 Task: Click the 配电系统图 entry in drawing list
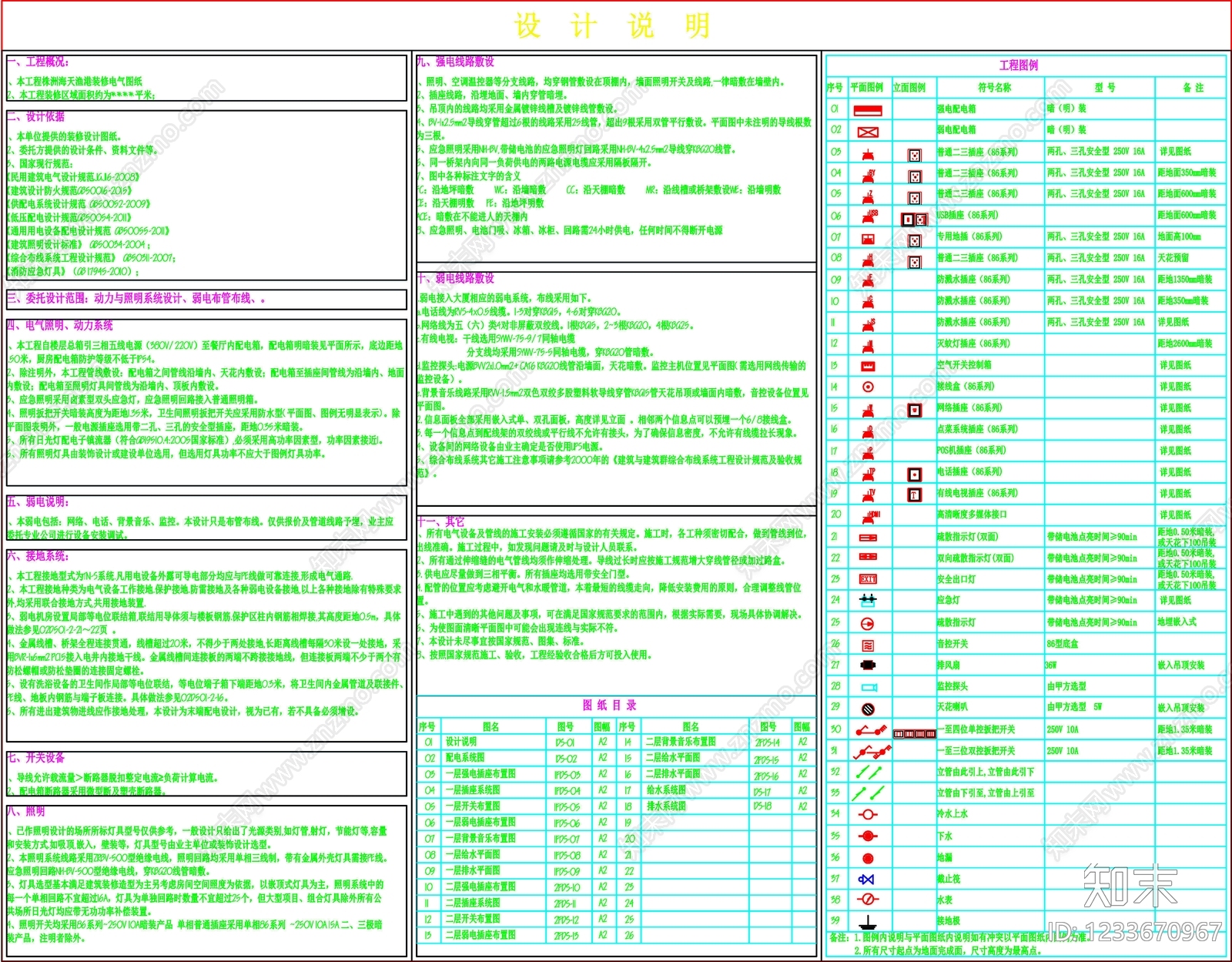[464, 758]
